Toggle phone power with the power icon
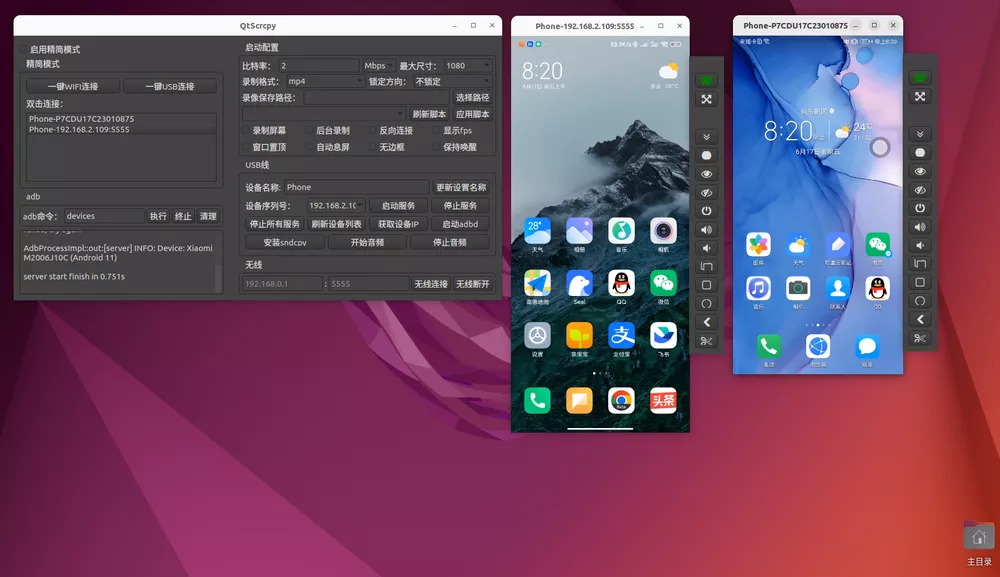Screen dimensions: 1000x577 (705, 209)
